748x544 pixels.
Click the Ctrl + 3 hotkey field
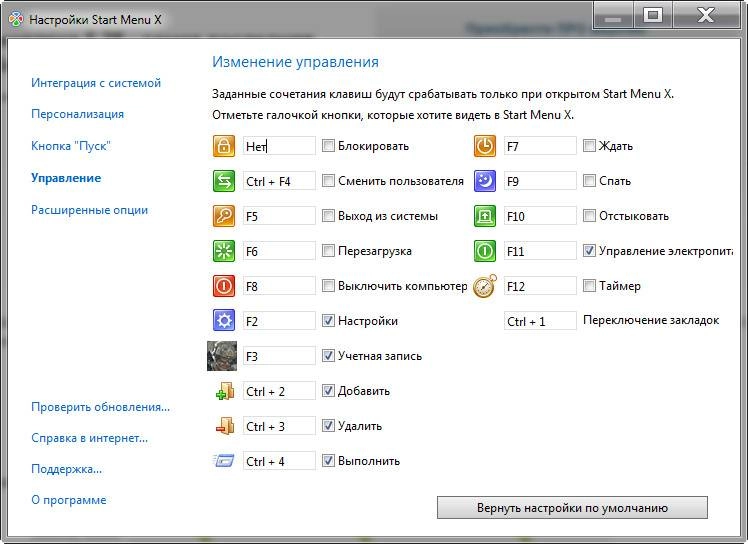(x=279, y=426)
